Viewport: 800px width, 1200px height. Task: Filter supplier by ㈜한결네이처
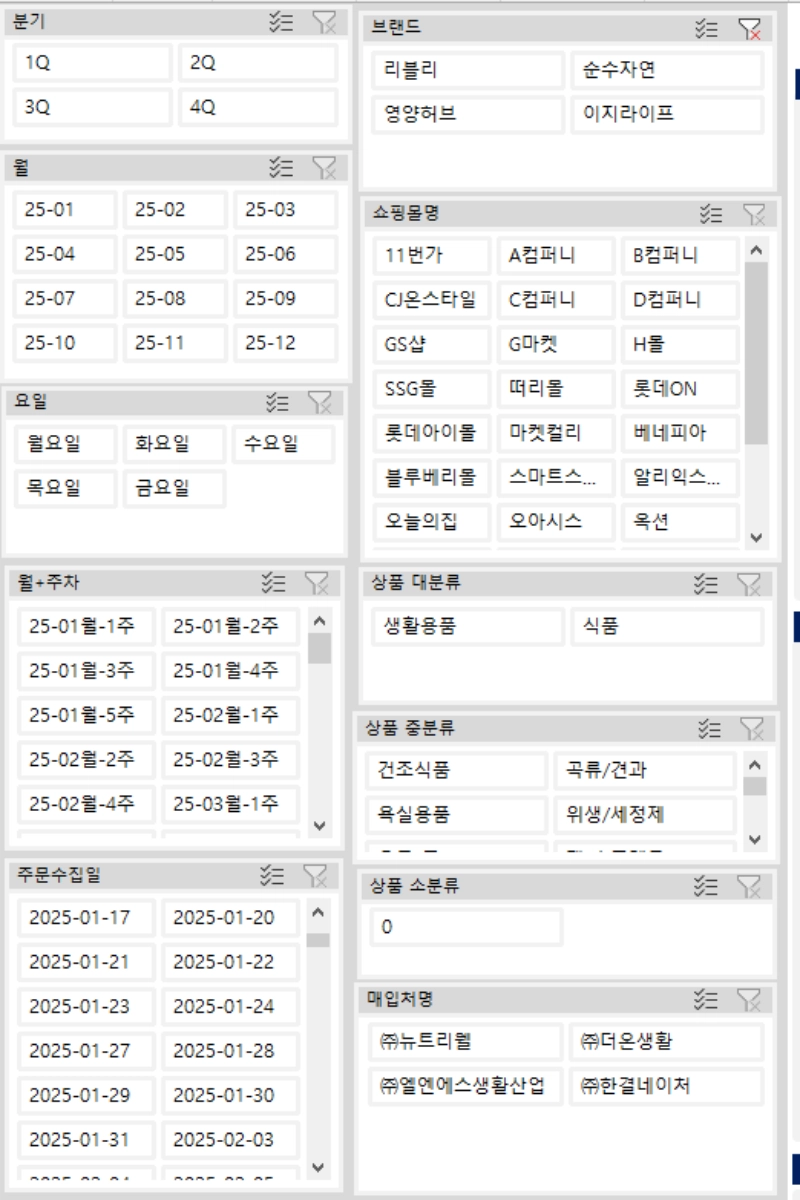tap(666, 1086)
